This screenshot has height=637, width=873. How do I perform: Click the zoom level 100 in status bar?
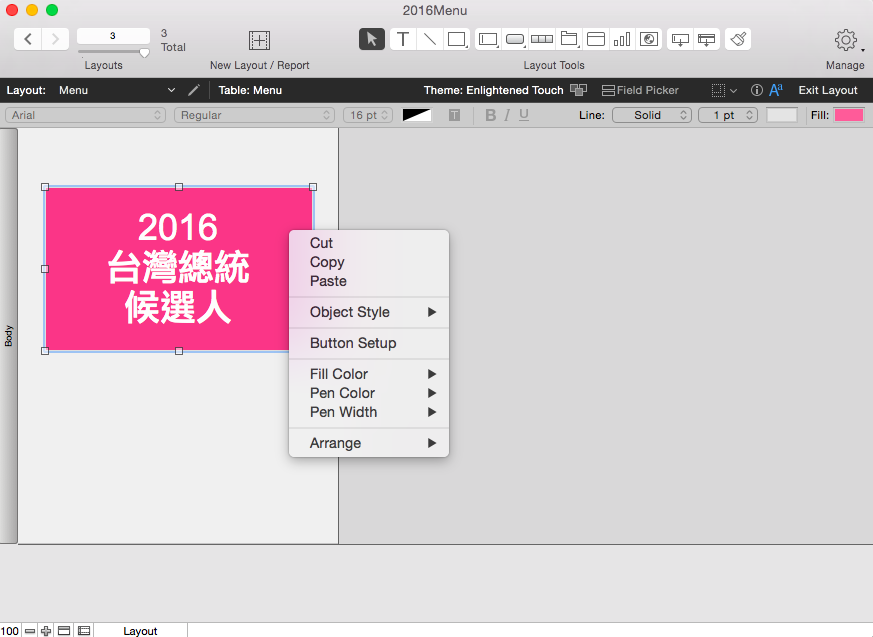pyautogui.click(x=9, y=631)
